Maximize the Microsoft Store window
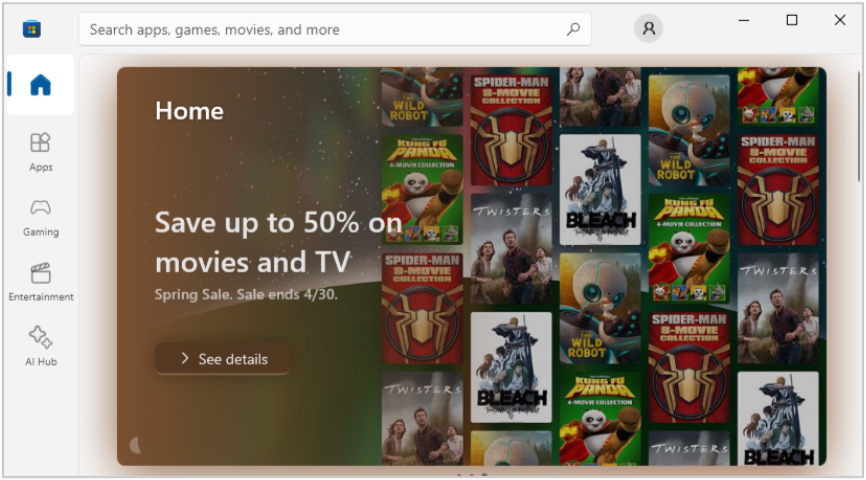 792,20
